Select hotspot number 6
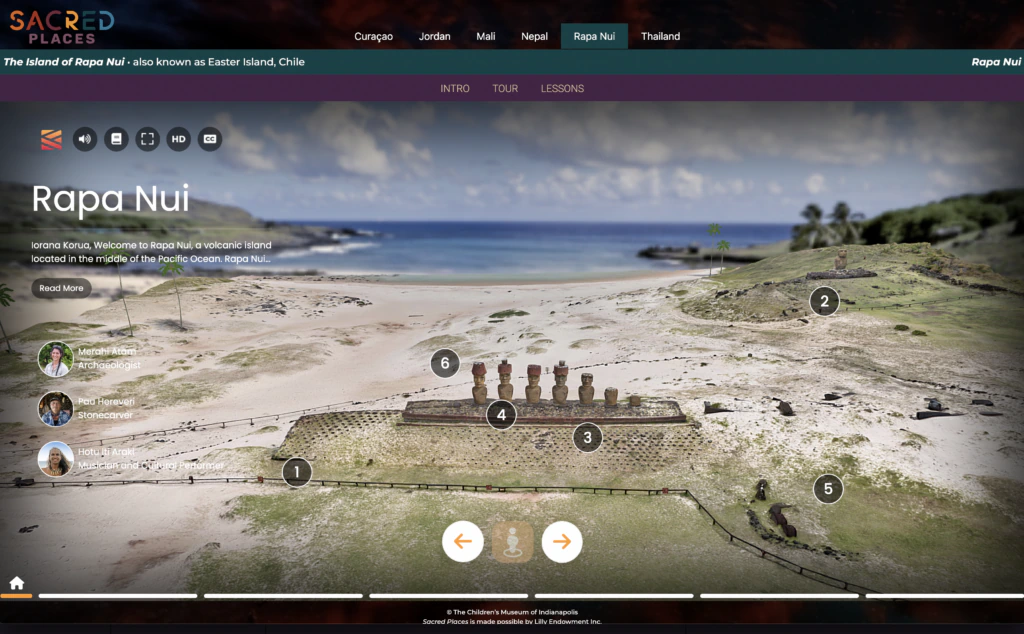Screen dimensions: 1024x634 pyautogui.click(x=445, y=363)
